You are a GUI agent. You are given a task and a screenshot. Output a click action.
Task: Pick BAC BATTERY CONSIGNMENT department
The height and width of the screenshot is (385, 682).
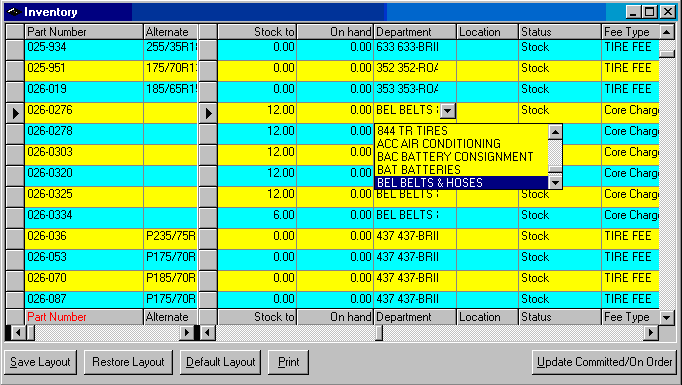[x=461, y=157]
